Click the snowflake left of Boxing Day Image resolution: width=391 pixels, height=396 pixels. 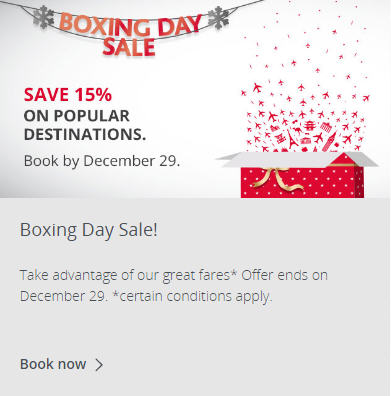[x=44, y=17]
